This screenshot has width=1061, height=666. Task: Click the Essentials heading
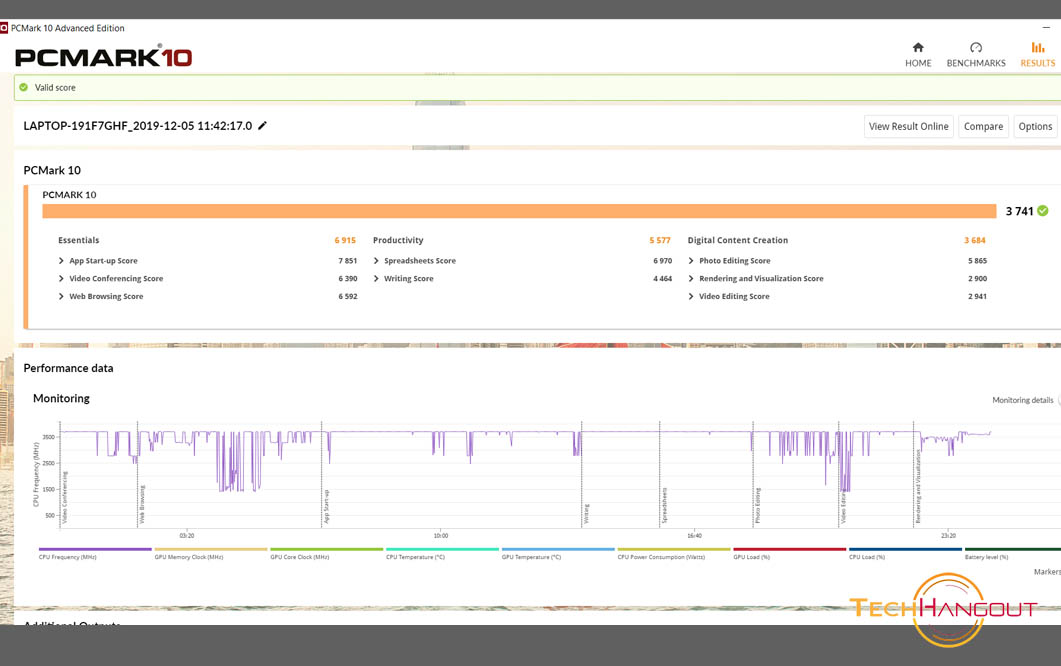78,240
